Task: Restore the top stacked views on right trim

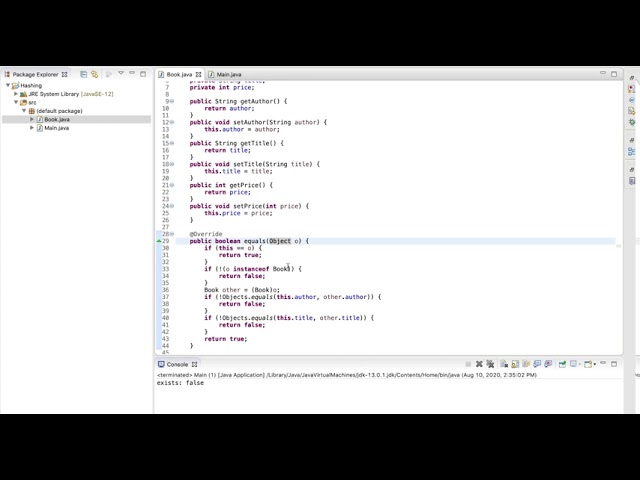Action: point(632,78)
